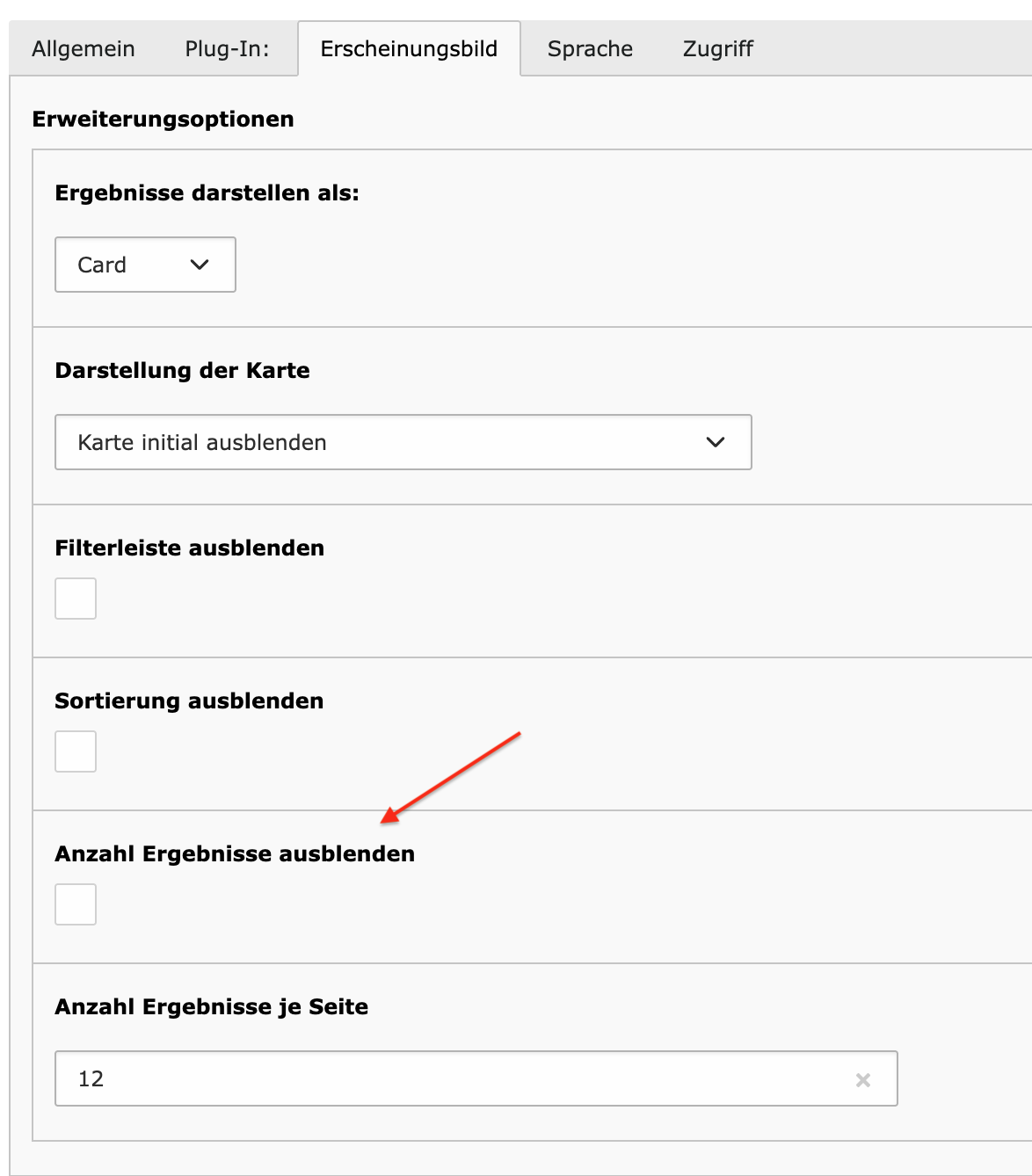The height and width of the screenshot is (1176, 1032).
Task: Click the chevron arrow on the Card dropdown
Action: click(x=200, y=265)
